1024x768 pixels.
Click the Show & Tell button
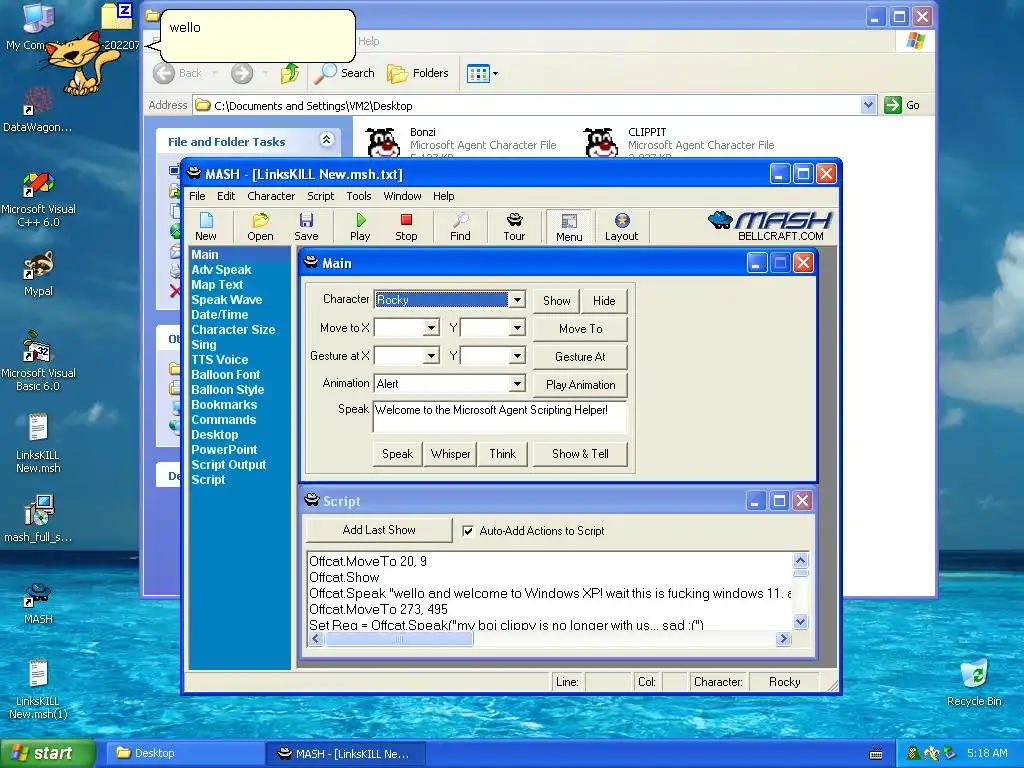coord(581,454)
